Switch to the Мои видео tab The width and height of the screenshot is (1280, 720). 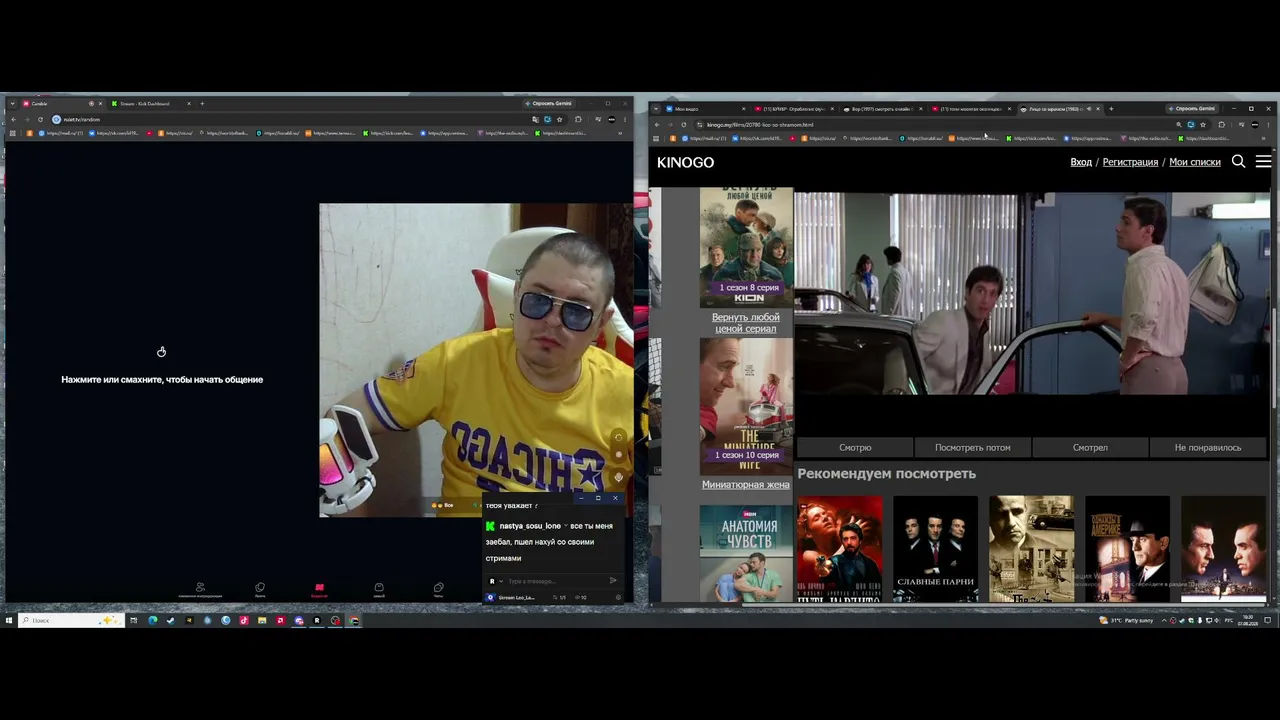tap(704, 109)
